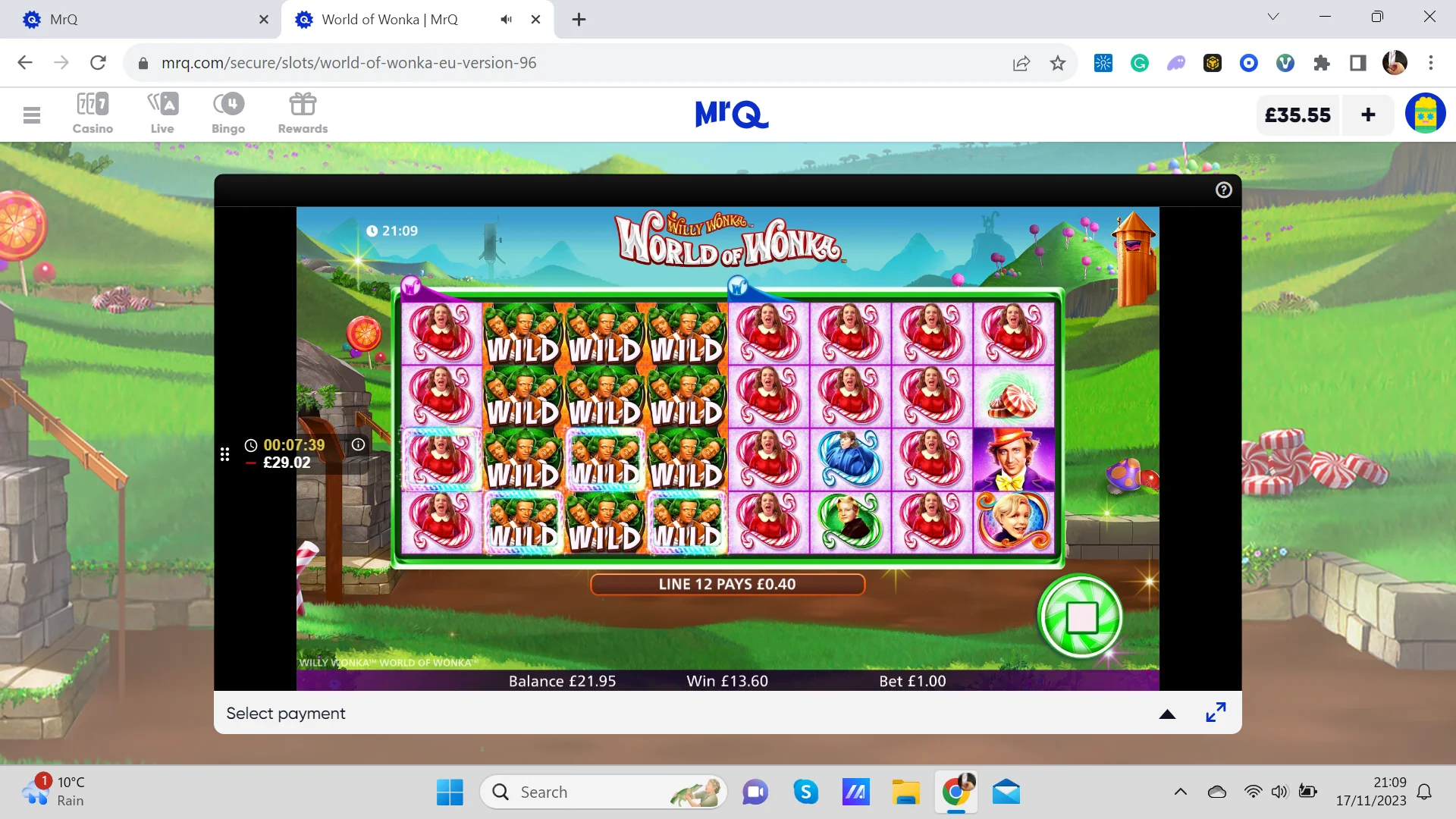This screenshot has width=1456, height=819.
Task: Click the World of Wonka game logo
Action: (x=729, y=240)
